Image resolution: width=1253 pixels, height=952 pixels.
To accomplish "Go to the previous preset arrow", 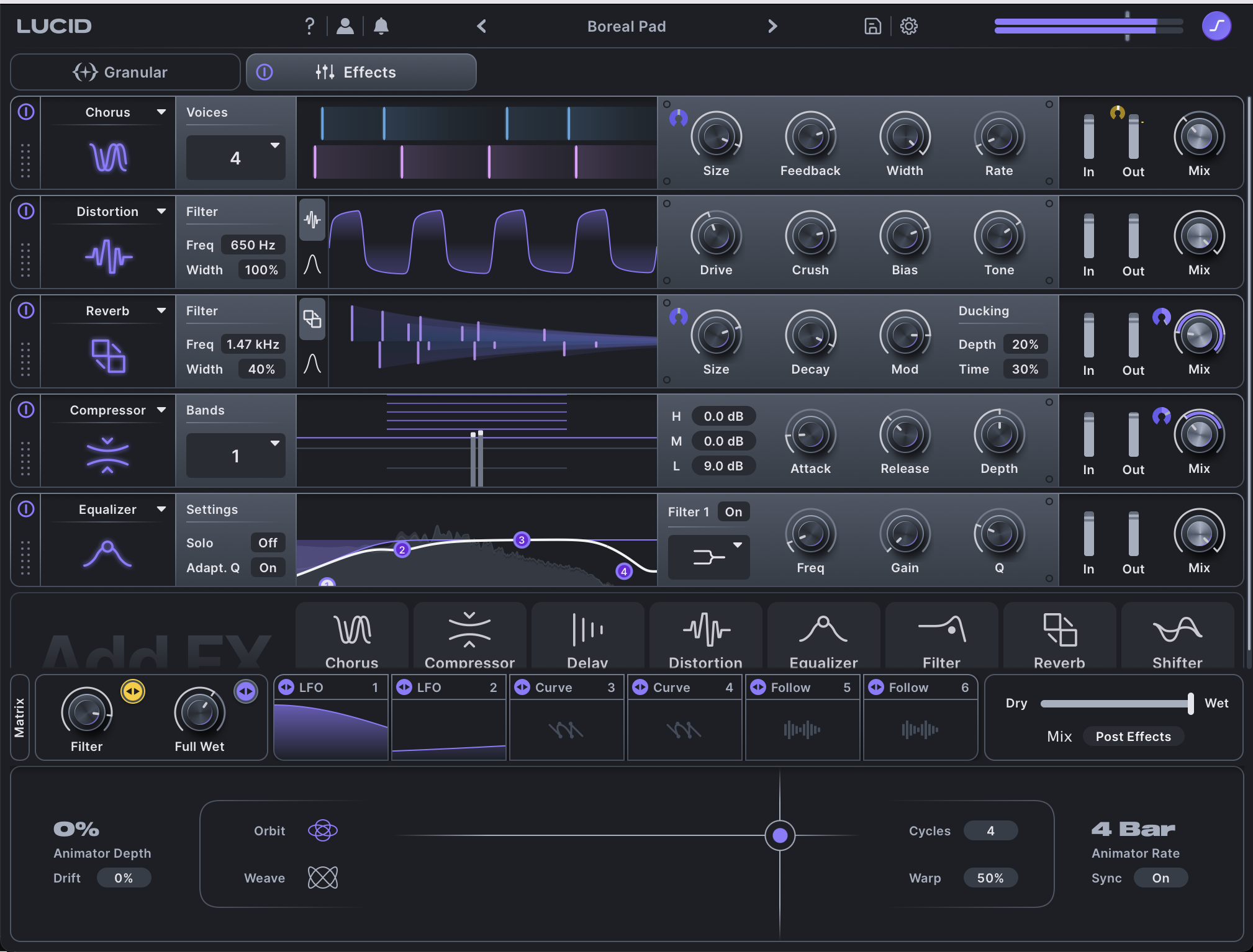I will (482, 26).
